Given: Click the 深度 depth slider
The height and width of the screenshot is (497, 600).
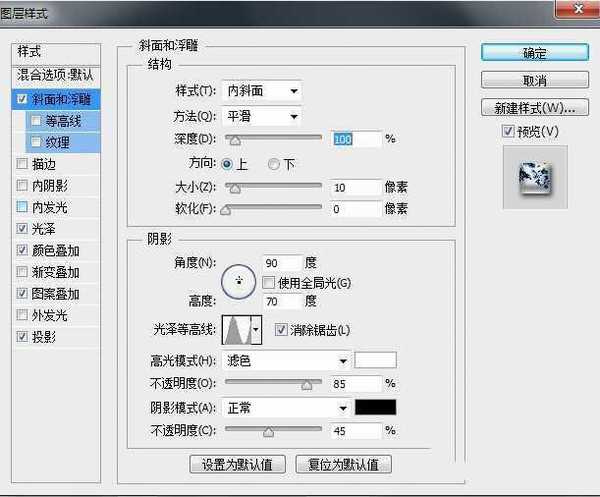Looking at the screenshot, I should point(272,139).
